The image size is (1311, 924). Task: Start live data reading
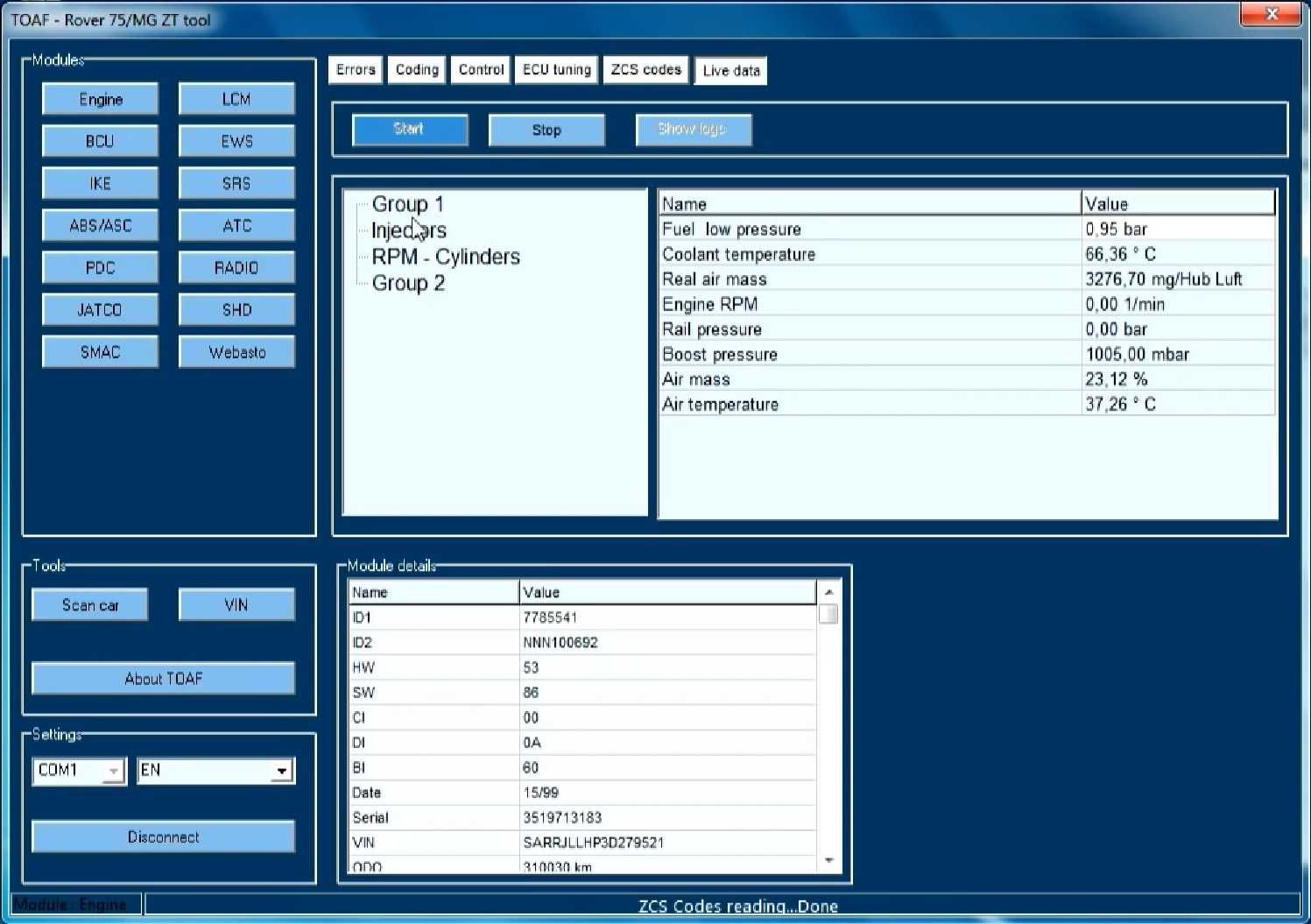[409, 130]
